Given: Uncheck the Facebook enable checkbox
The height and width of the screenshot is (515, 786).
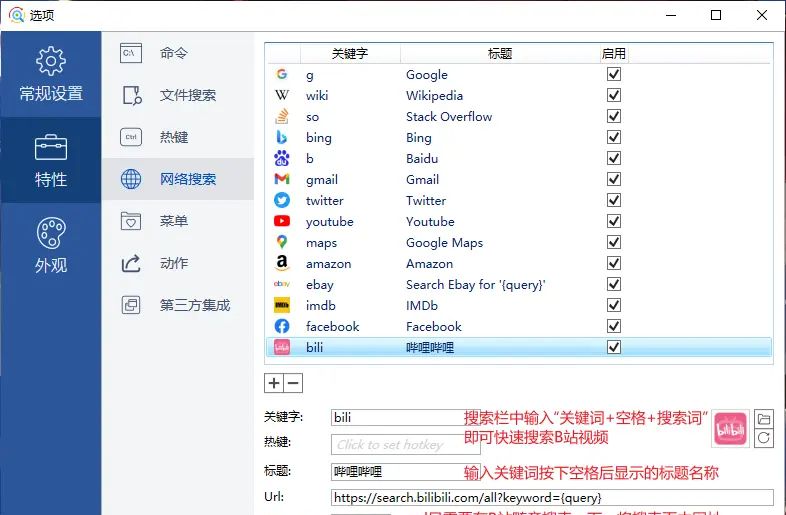Looking at the screenshot, I should [614, 326].
